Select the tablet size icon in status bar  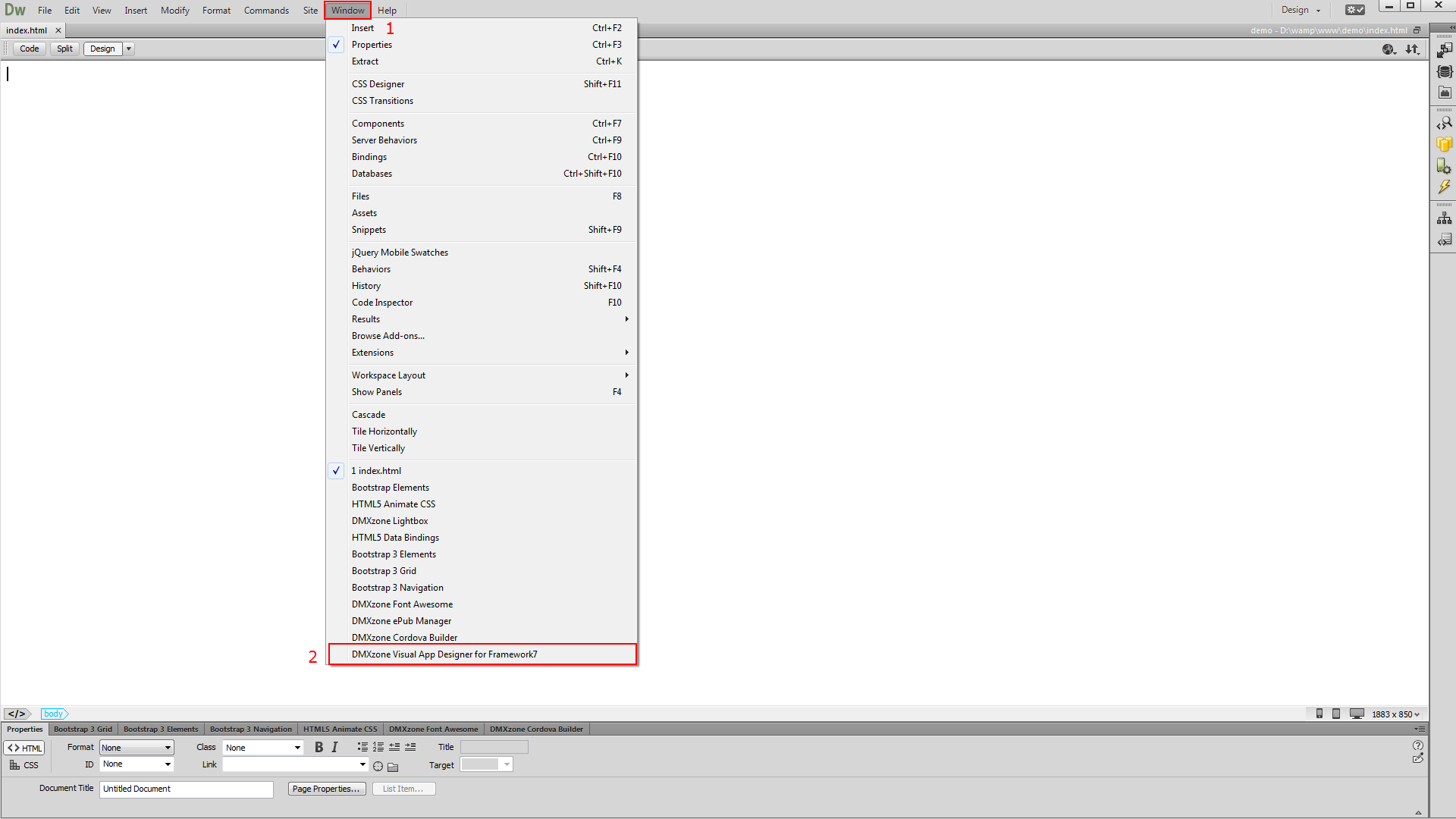pos(1336,714)
